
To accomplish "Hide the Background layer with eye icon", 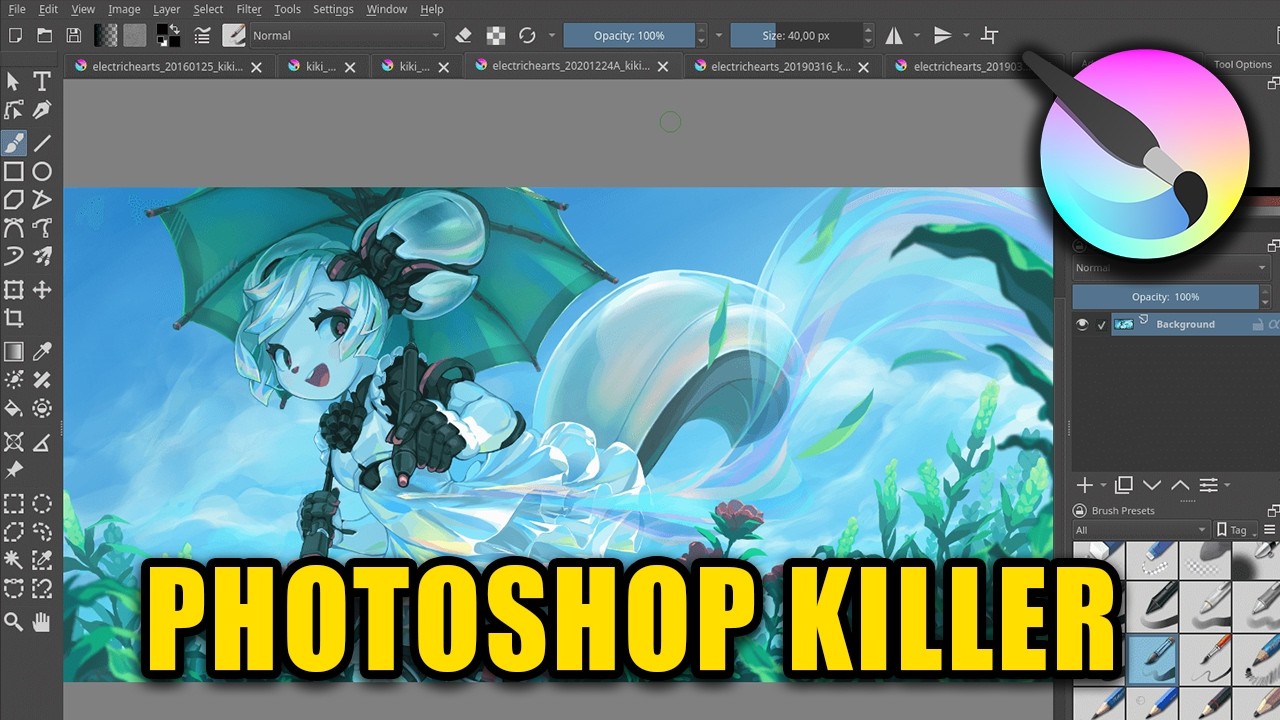I will tap(1082, 324).
